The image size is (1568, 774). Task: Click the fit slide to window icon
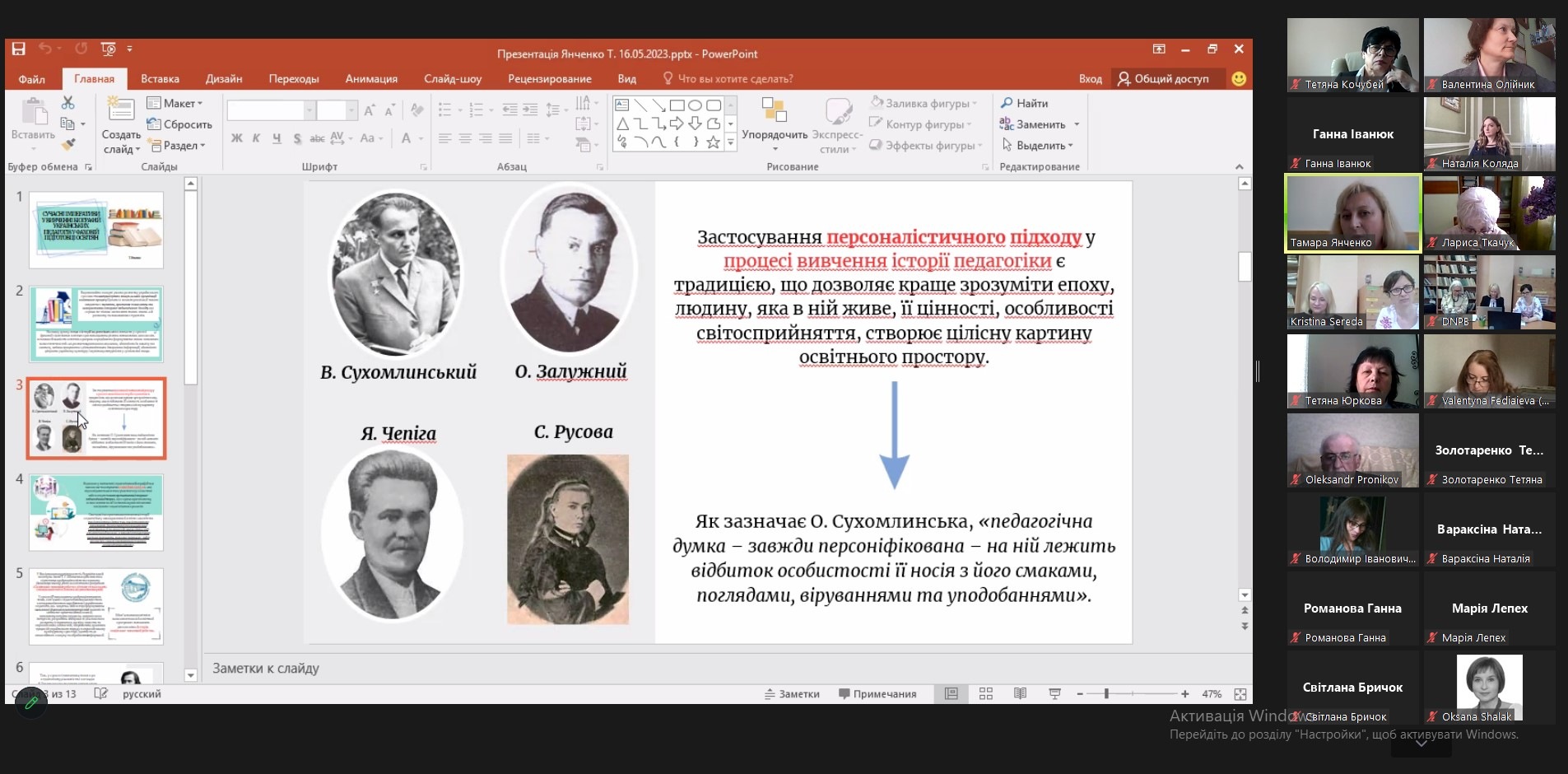tap(1240, 694)
